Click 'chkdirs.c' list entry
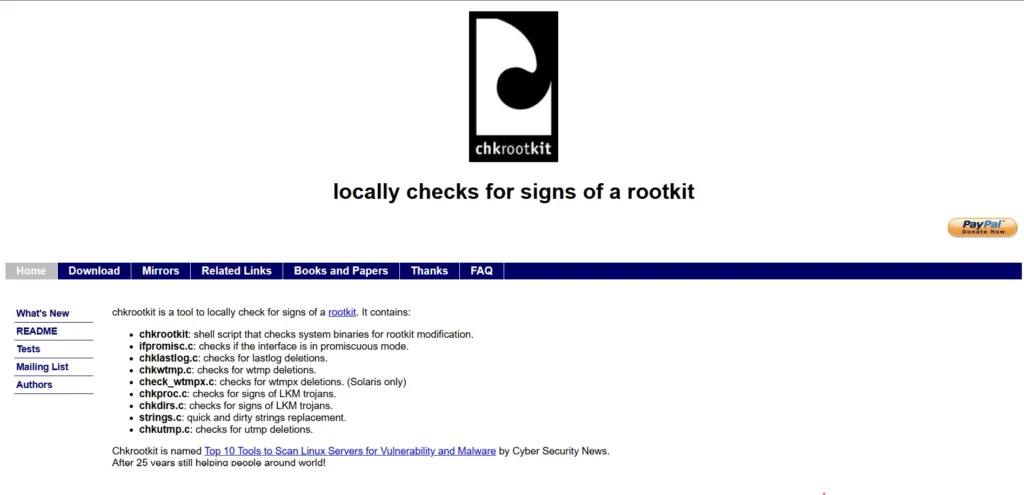This screenshot has height=495, width=1024. pyautogui.click(x=236, y=406)
